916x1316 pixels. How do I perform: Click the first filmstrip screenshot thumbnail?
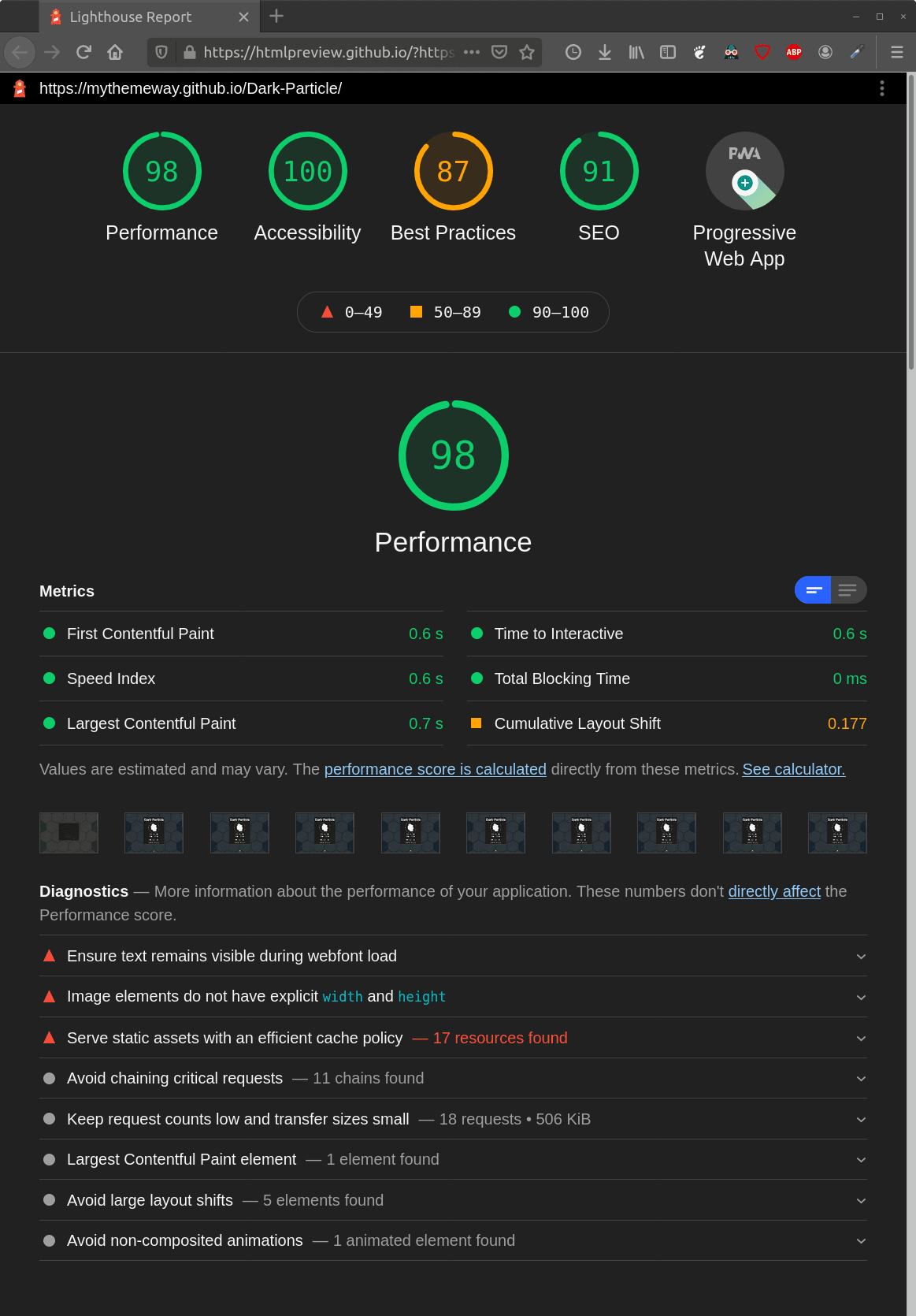tap(69, 833)
